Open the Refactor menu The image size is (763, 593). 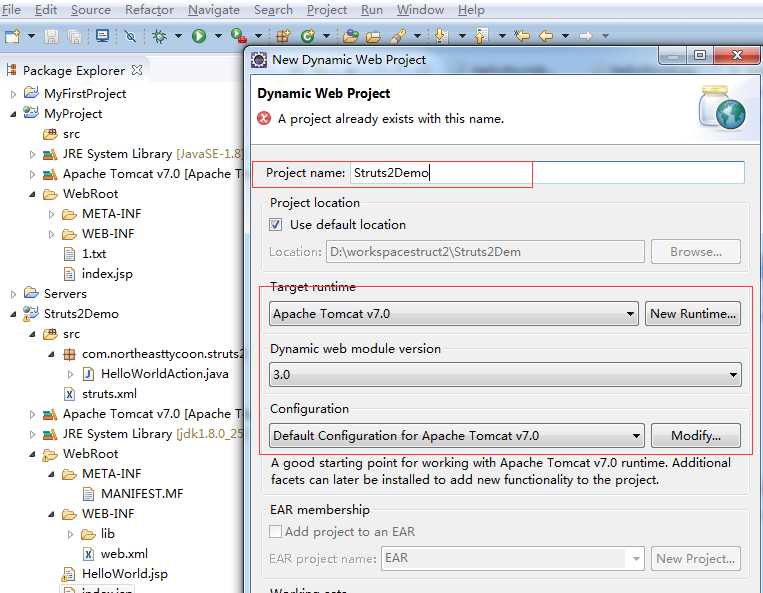click(x=149, y=10)
